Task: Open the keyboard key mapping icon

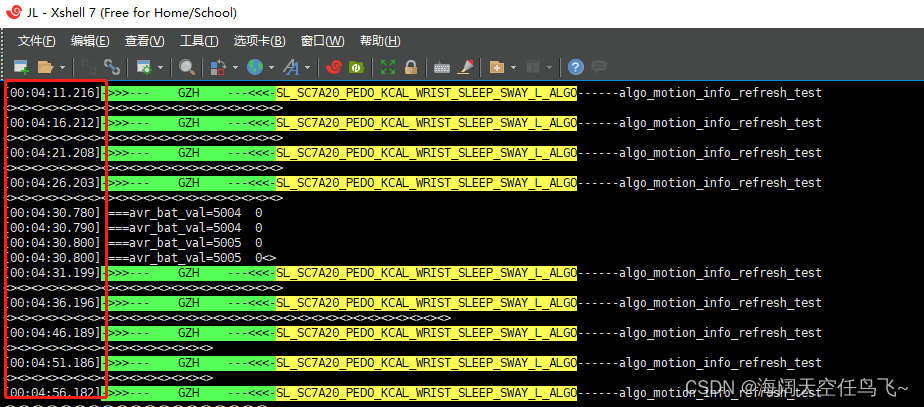Action: pyautogui.click(x=442, y=68)
